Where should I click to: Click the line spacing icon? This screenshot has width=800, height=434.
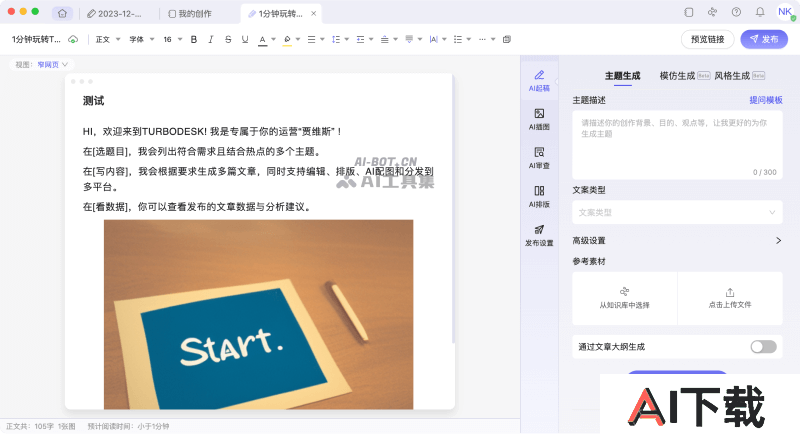tap(336, 39)
